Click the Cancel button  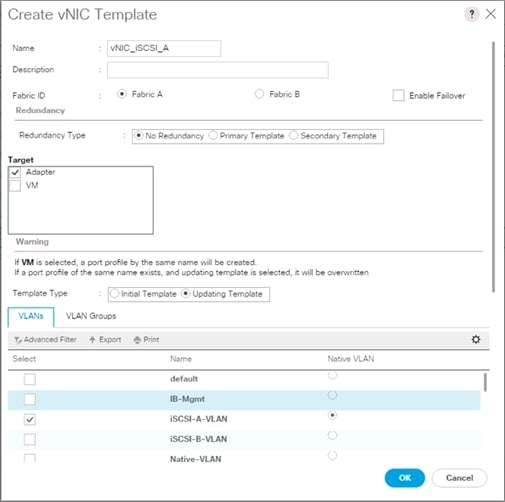(459, 478)
